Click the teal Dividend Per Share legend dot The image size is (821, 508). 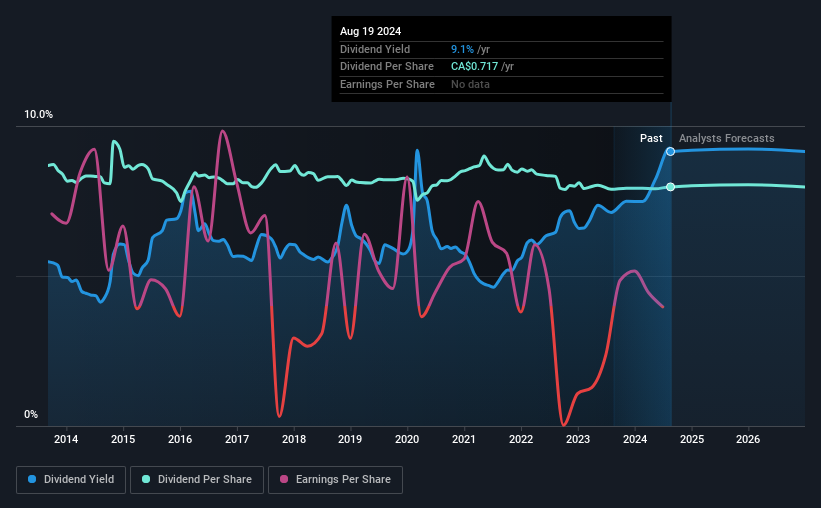pos(146,479)
